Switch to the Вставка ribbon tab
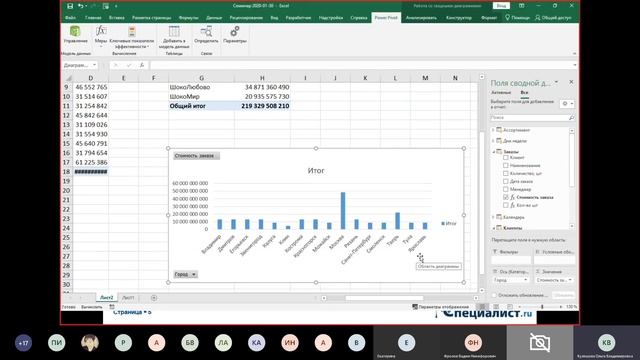The width and height of the screenshot is (640, 360). [x=117, y=18]
